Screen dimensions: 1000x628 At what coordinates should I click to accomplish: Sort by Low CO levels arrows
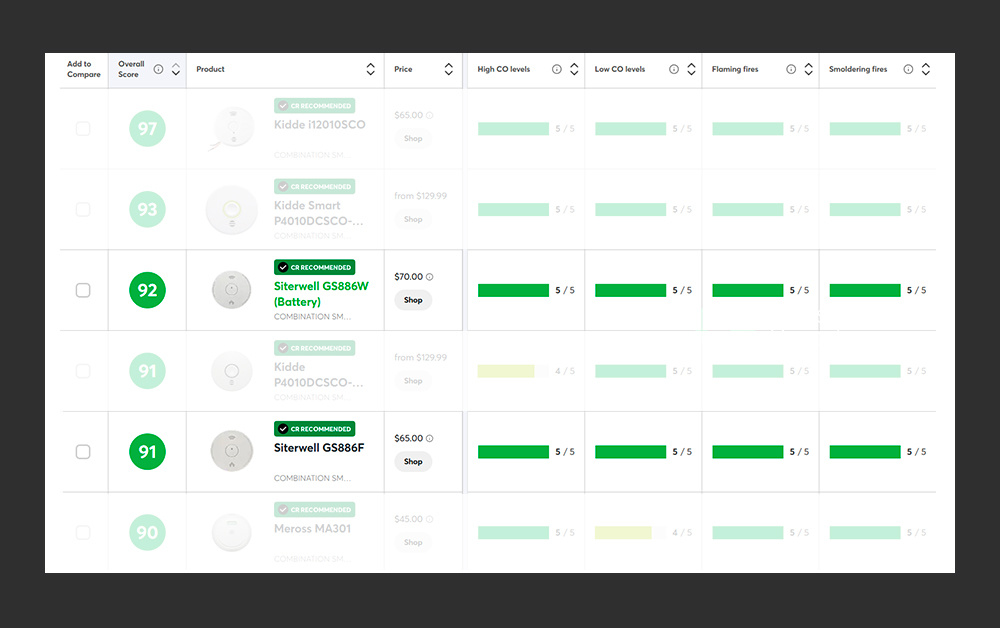pos(691,69)
